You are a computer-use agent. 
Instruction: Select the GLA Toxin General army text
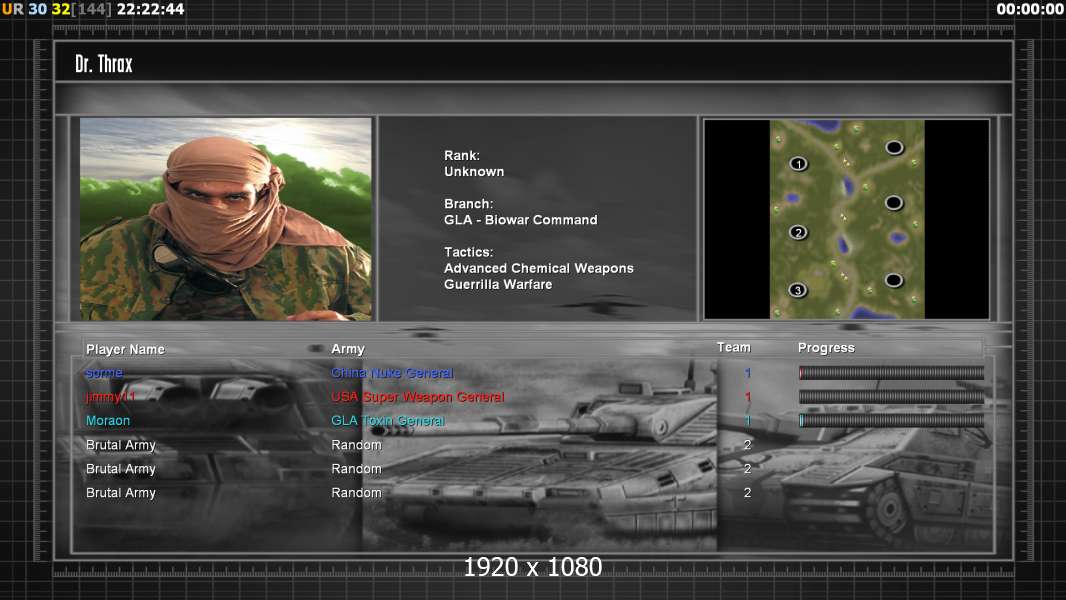click(x=388, y=421)
